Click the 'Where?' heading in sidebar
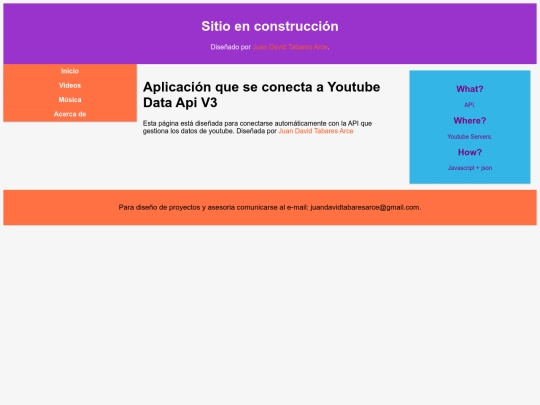Screen dimensions: 540x405 pyautogui.click(x=470, y=121)
